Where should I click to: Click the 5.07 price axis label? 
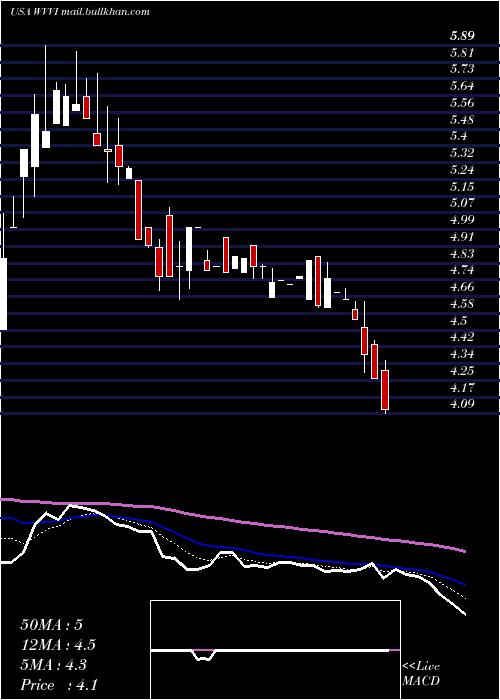462,203
